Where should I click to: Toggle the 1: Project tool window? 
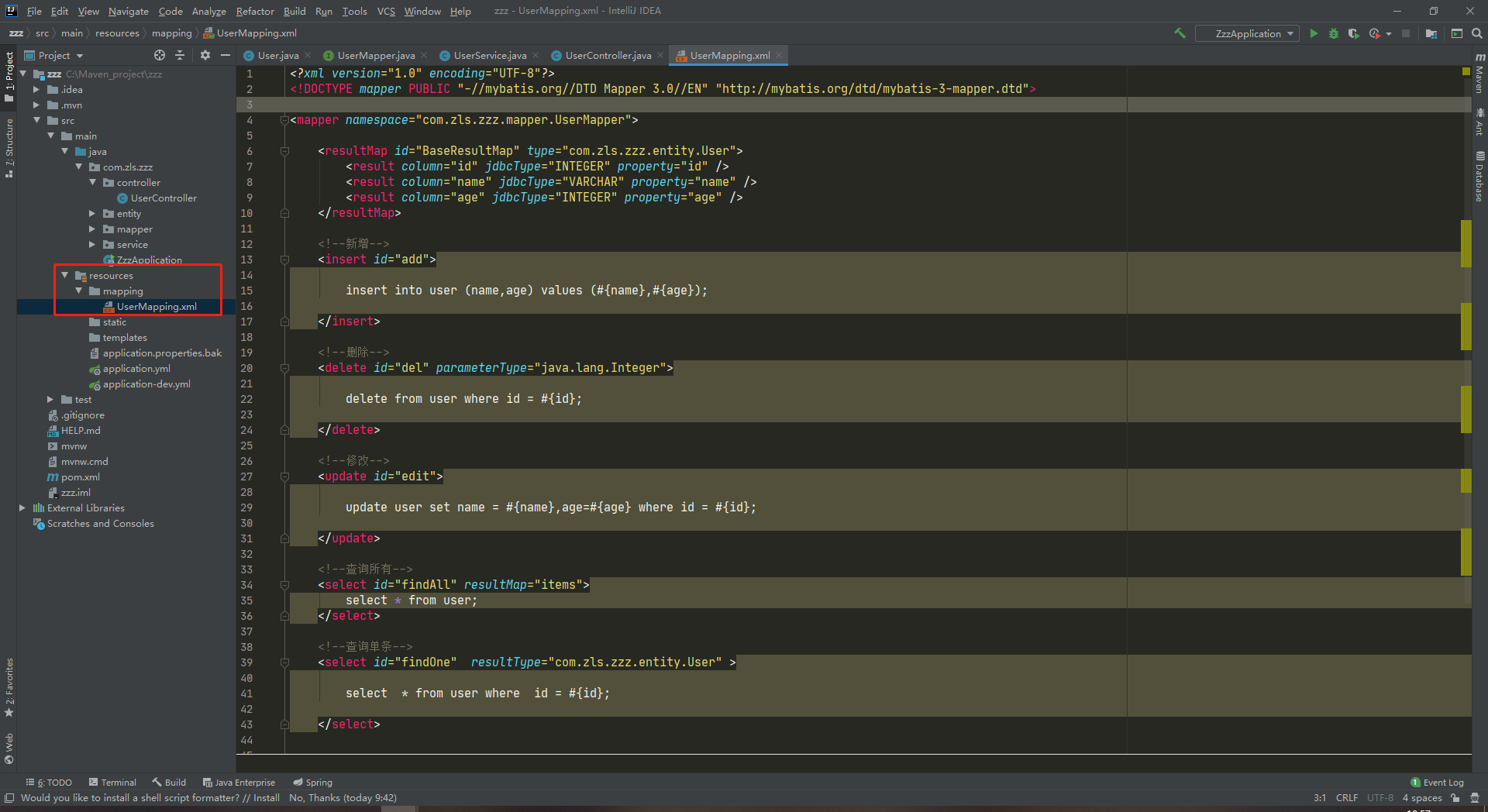(9, 76)
